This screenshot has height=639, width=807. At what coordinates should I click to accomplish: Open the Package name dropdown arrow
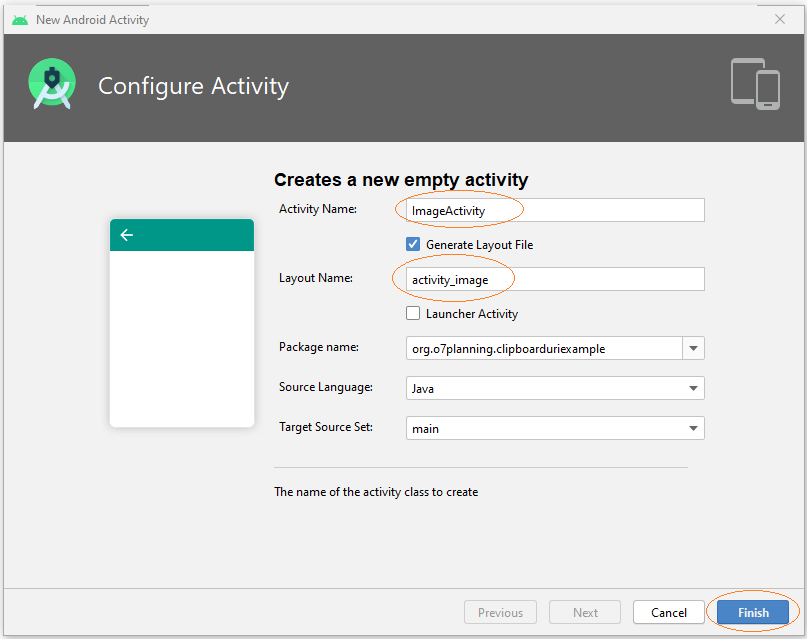point(693,348)
